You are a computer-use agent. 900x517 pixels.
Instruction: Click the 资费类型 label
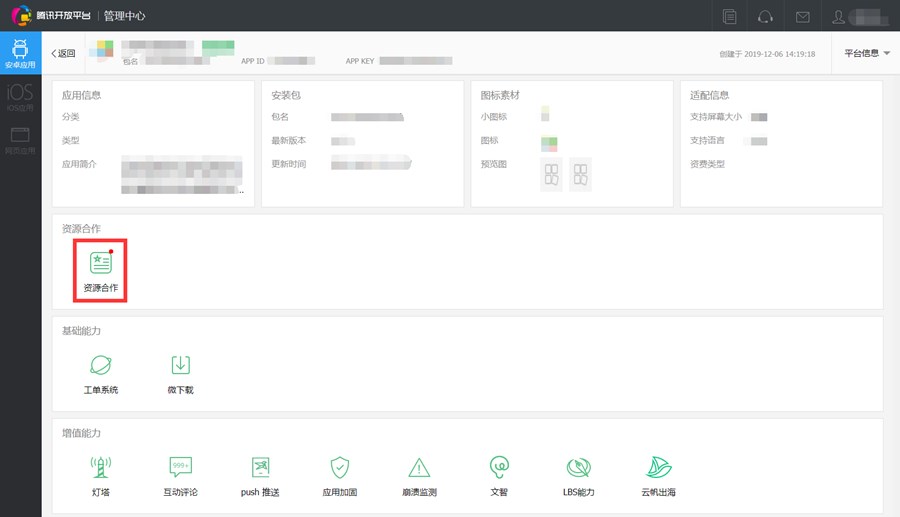(707, 164)
